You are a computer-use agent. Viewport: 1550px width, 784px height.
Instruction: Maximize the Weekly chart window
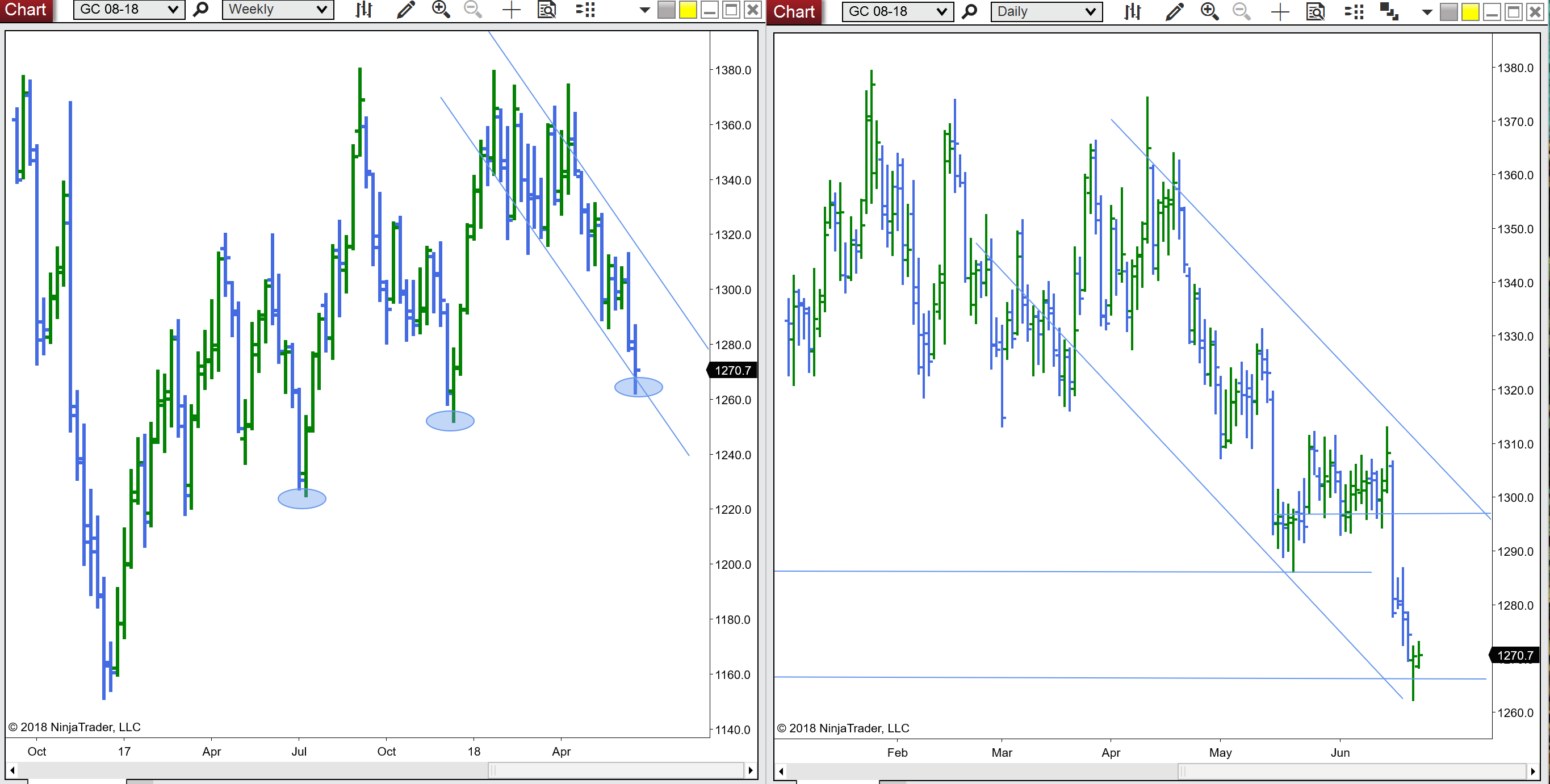731,10
